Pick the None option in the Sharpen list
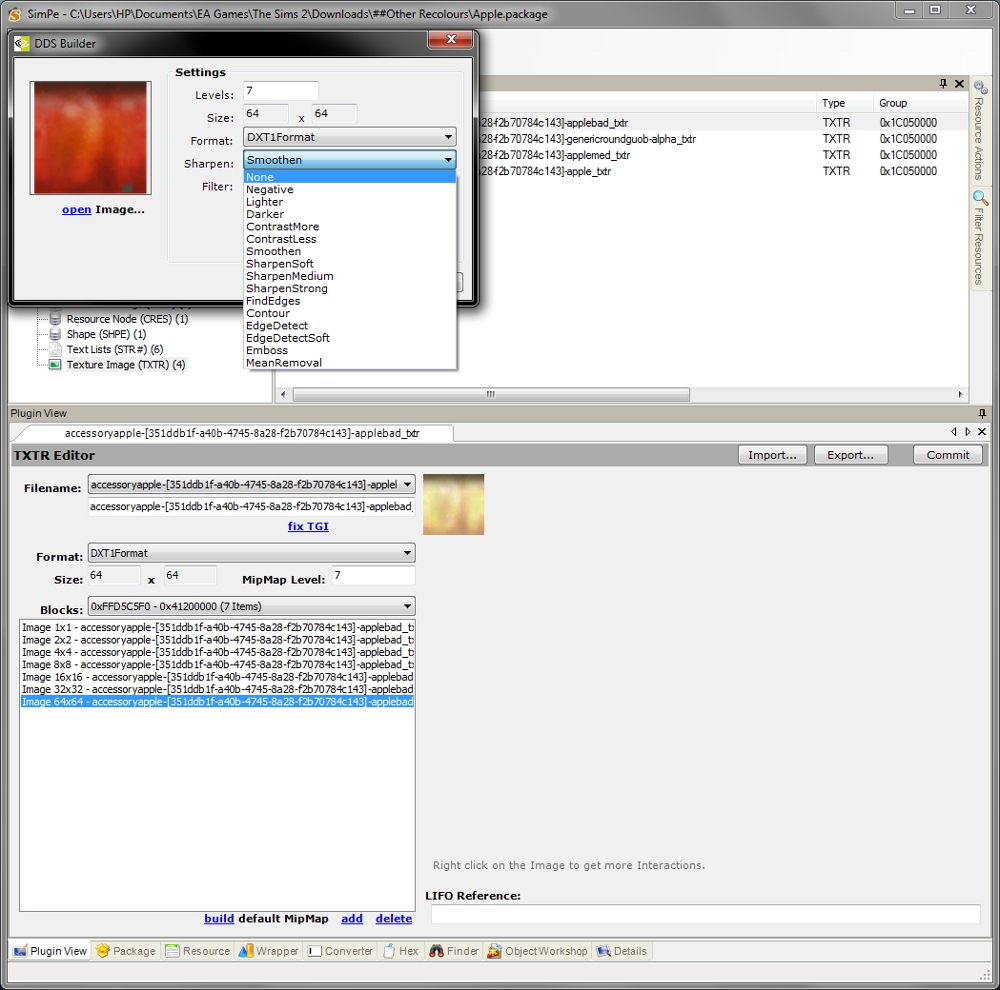The image size is (1000, 990). coord(260,177)
